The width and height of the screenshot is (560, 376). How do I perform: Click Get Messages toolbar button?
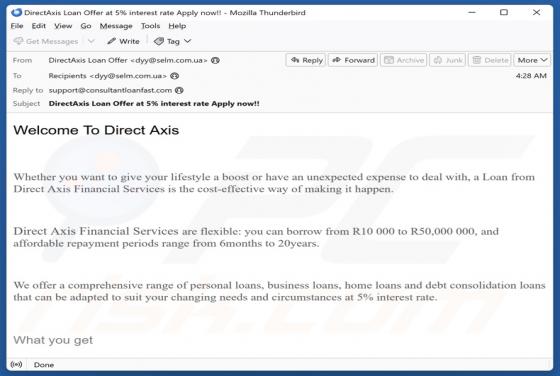46,41
